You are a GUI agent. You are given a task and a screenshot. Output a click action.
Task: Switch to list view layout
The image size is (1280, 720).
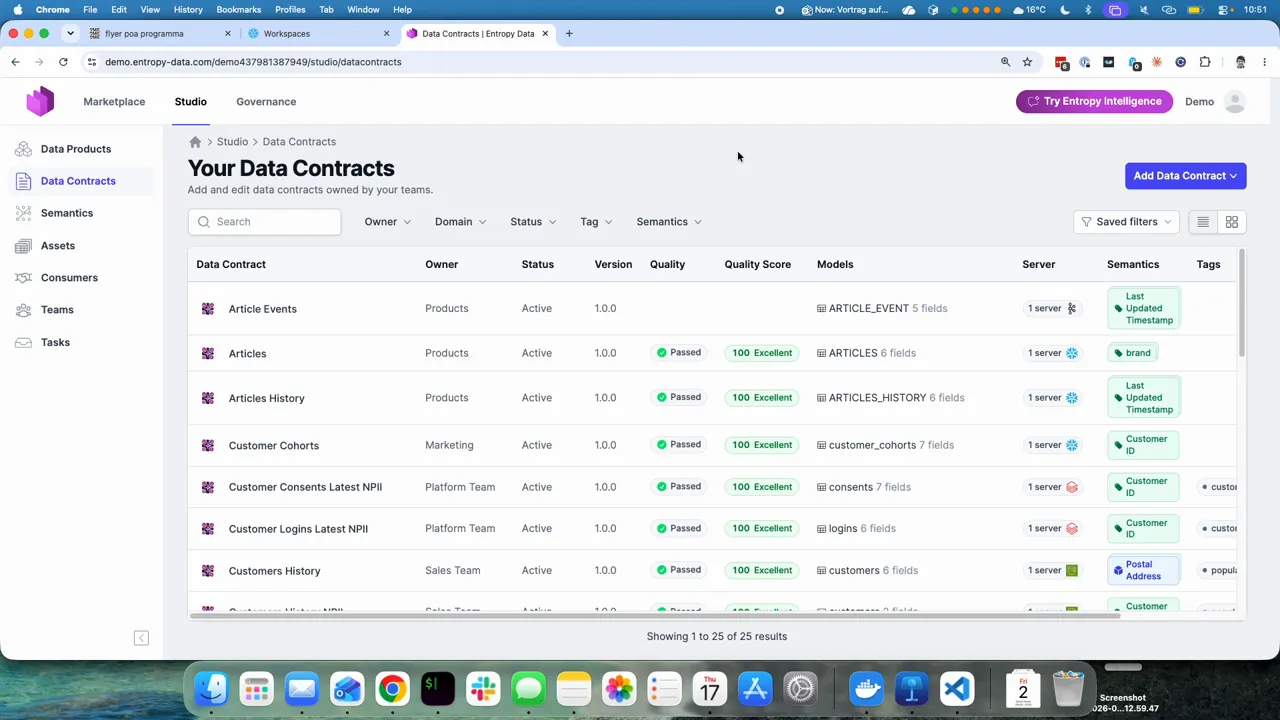coord(1203,222)
